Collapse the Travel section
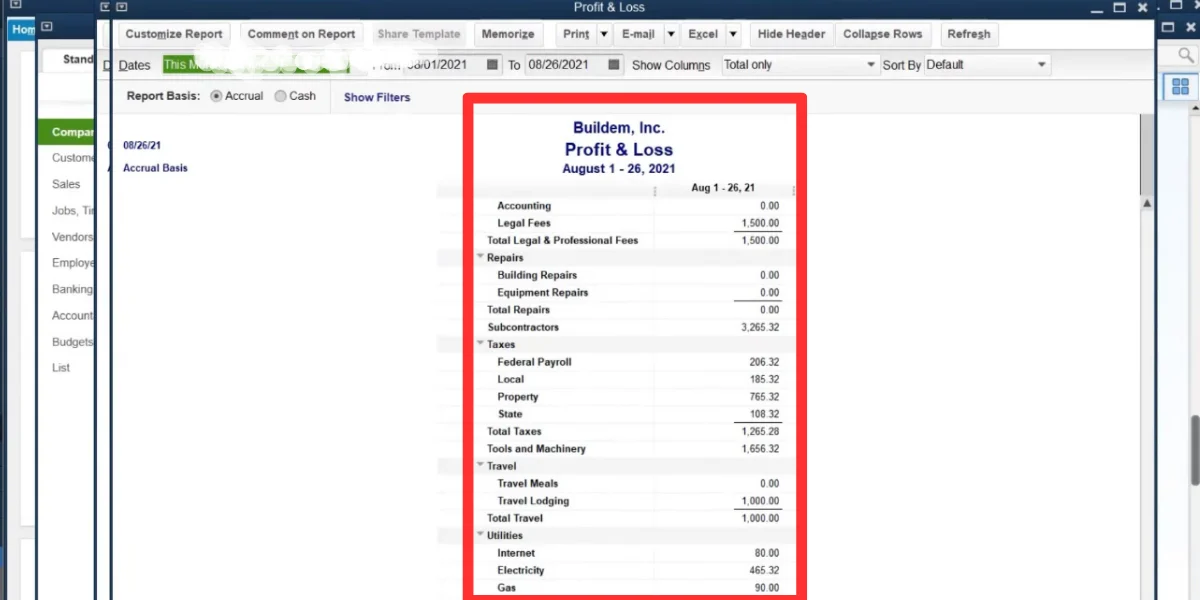The image size is (1200, 600). pos(480,466)
